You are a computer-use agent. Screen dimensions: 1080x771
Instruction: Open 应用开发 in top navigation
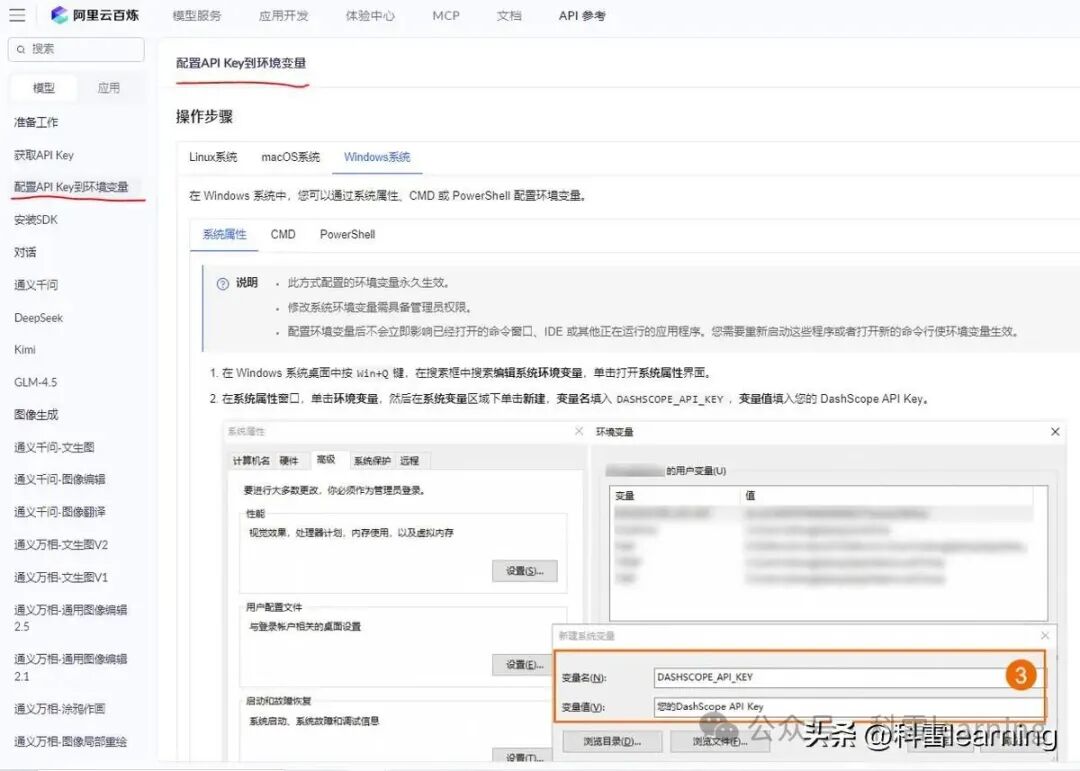coord(284,15)
